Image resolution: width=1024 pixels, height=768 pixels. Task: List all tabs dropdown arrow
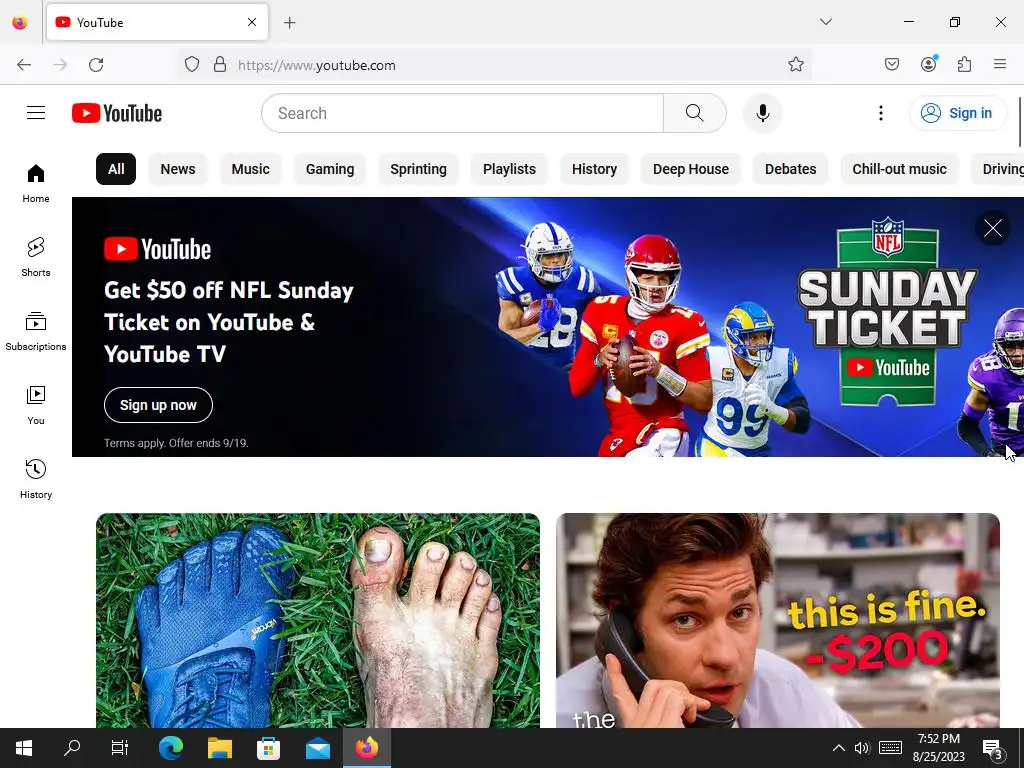pyautogui.click(x=826, y=22)
